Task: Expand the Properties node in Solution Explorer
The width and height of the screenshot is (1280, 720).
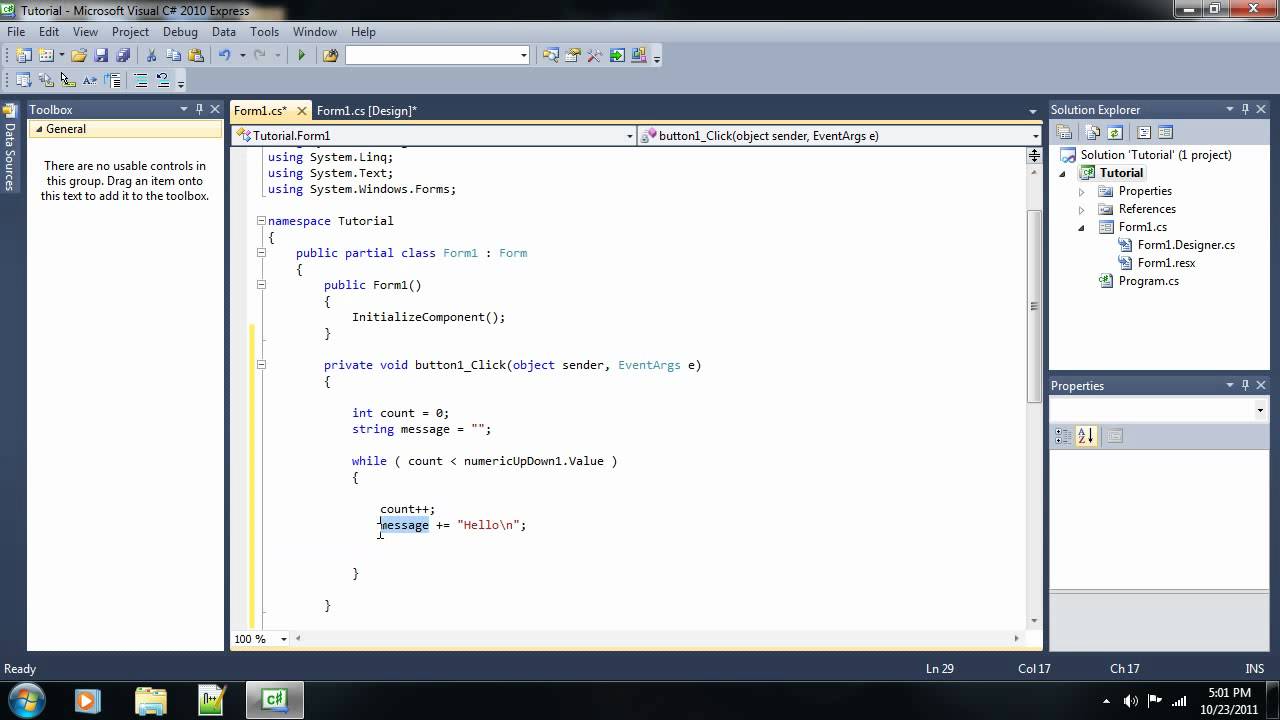Action: [1081, 191]
